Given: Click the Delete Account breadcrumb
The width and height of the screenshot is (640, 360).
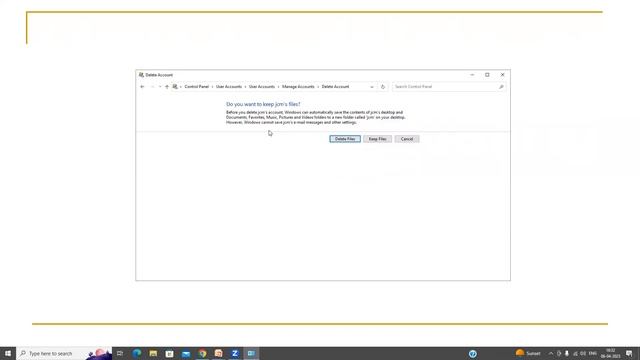Looking at the screenshot, I should point(335,87).
